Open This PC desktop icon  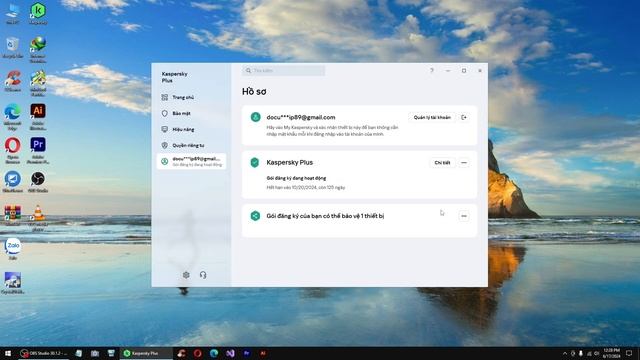(13, 13)
